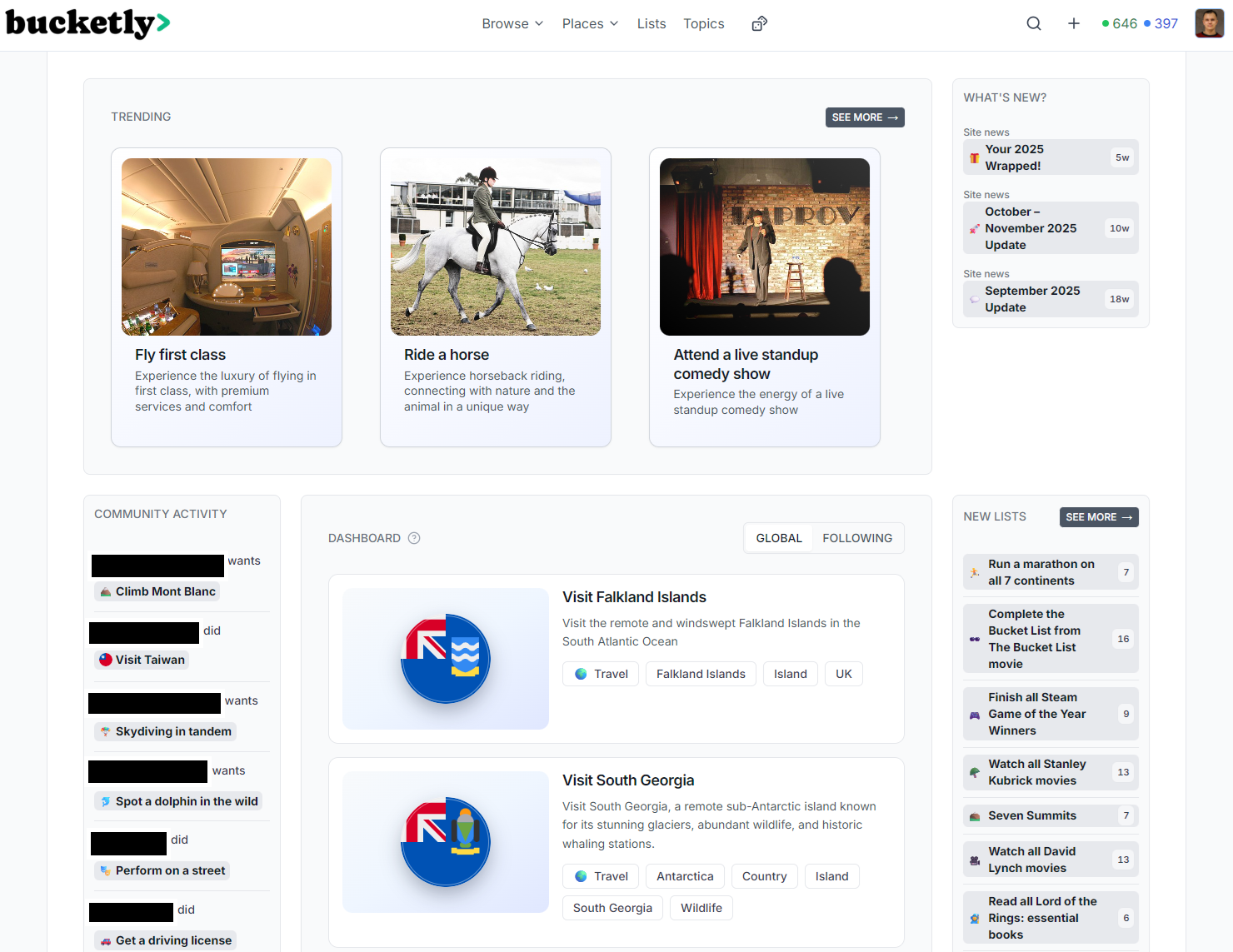This screenshot has width=1233, height=952.
Task: Switch dashboard to Global view
Action: pyautogui.click(x=779, y=538)
